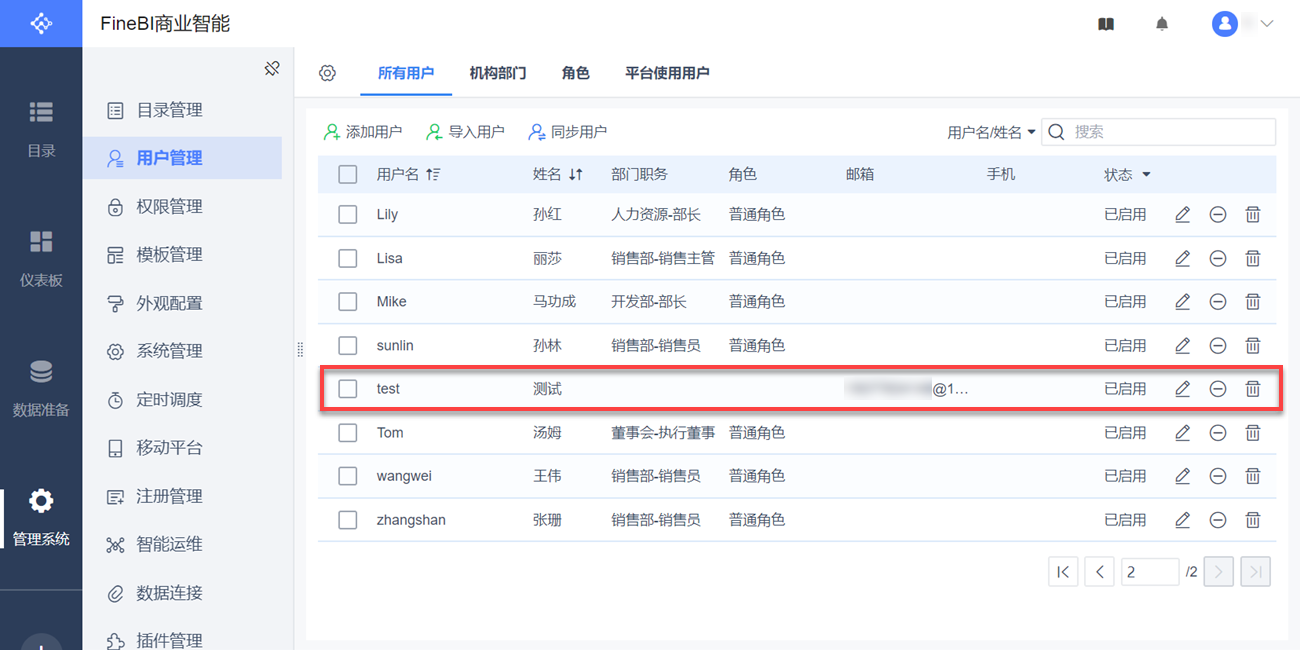Click the disable icon for user Tom
Screen dimensions: 1300x650
(x=1217, y=433)
